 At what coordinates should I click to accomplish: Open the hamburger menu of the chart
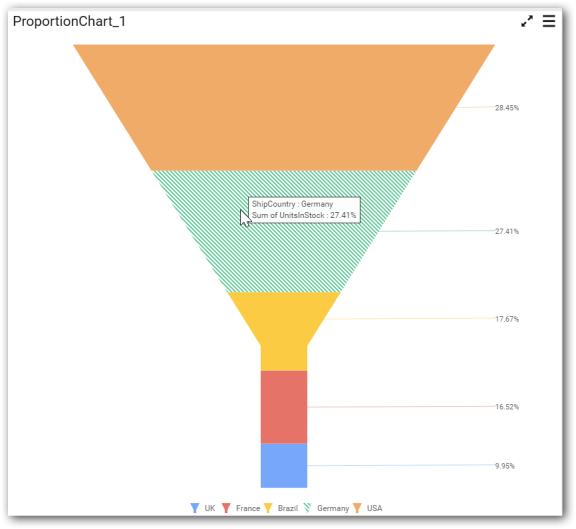coord(549,21)
